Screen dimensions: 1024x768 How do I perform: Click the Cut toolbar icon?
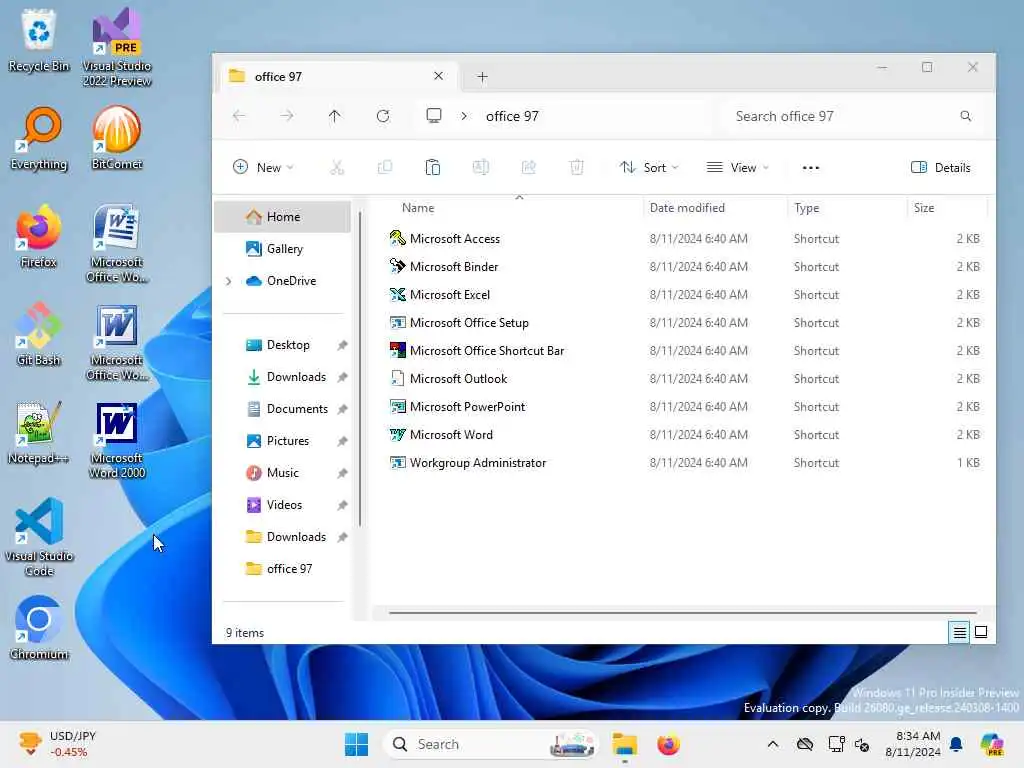point(337,168)
